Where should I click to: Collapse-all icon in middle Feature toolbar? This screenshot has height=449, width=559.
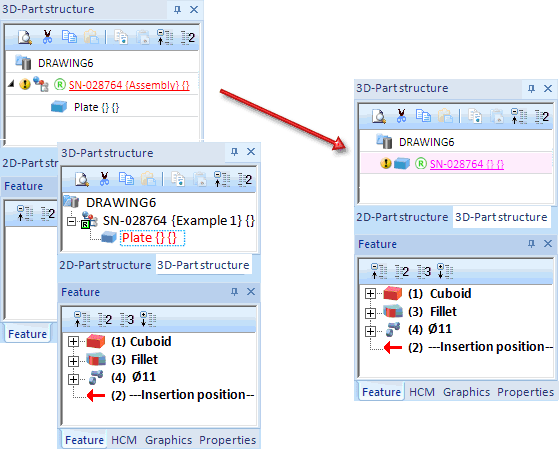tap(82, 319)
